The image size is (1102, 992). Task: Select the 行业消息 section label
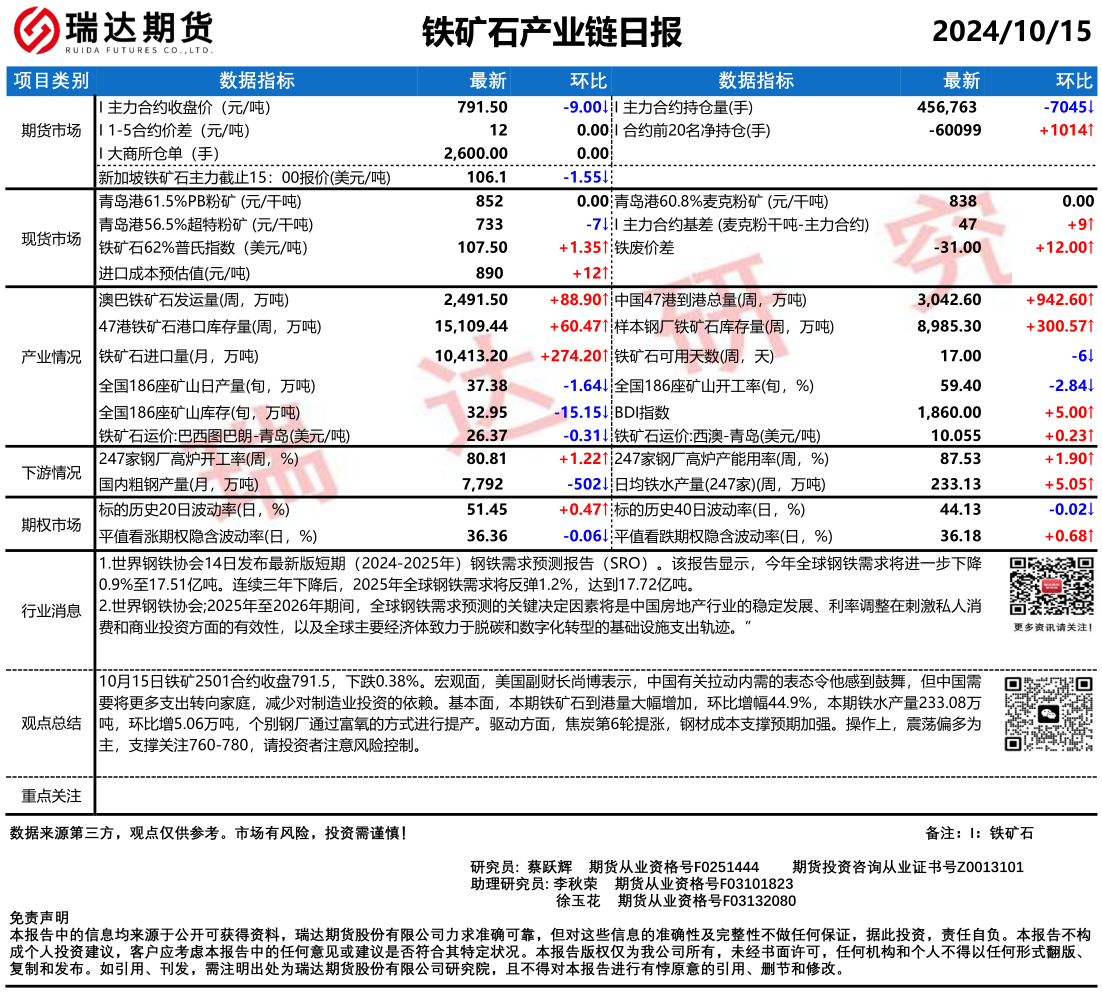click(x=52, y=610)
